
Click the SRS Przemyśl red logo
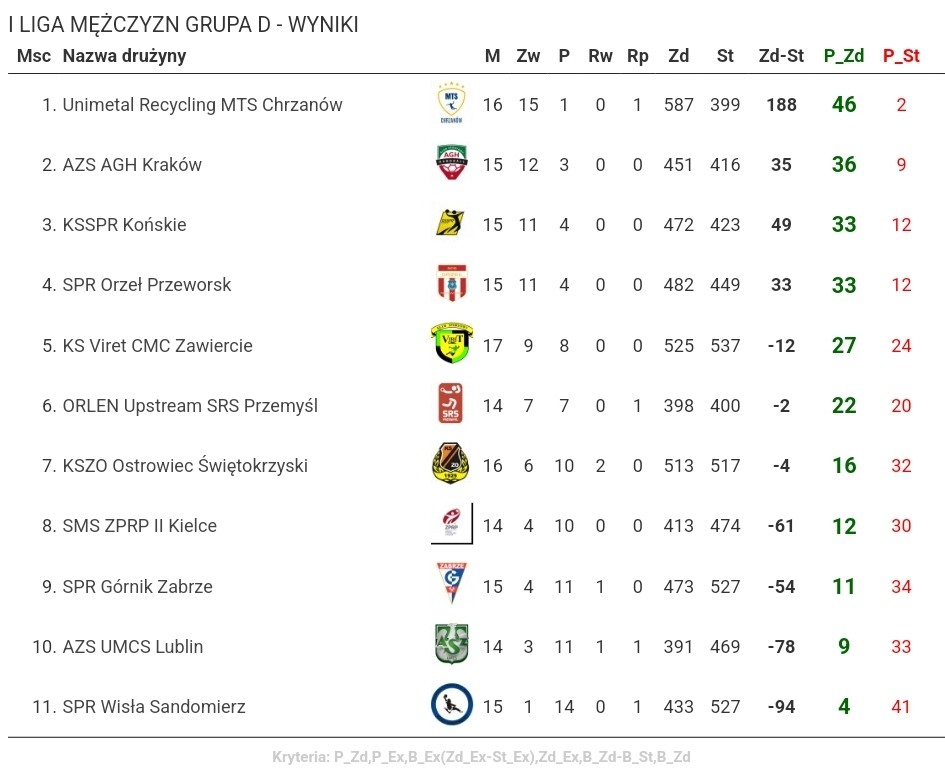coord(450,403)
